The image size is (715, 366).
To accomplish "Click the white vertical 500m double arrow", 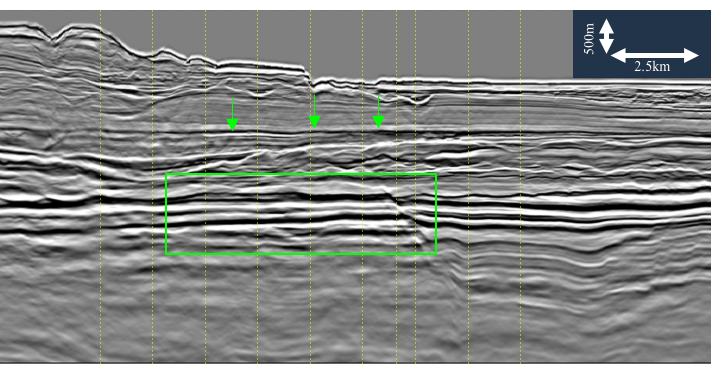I will pyautogui.click(x=606, y=36).
